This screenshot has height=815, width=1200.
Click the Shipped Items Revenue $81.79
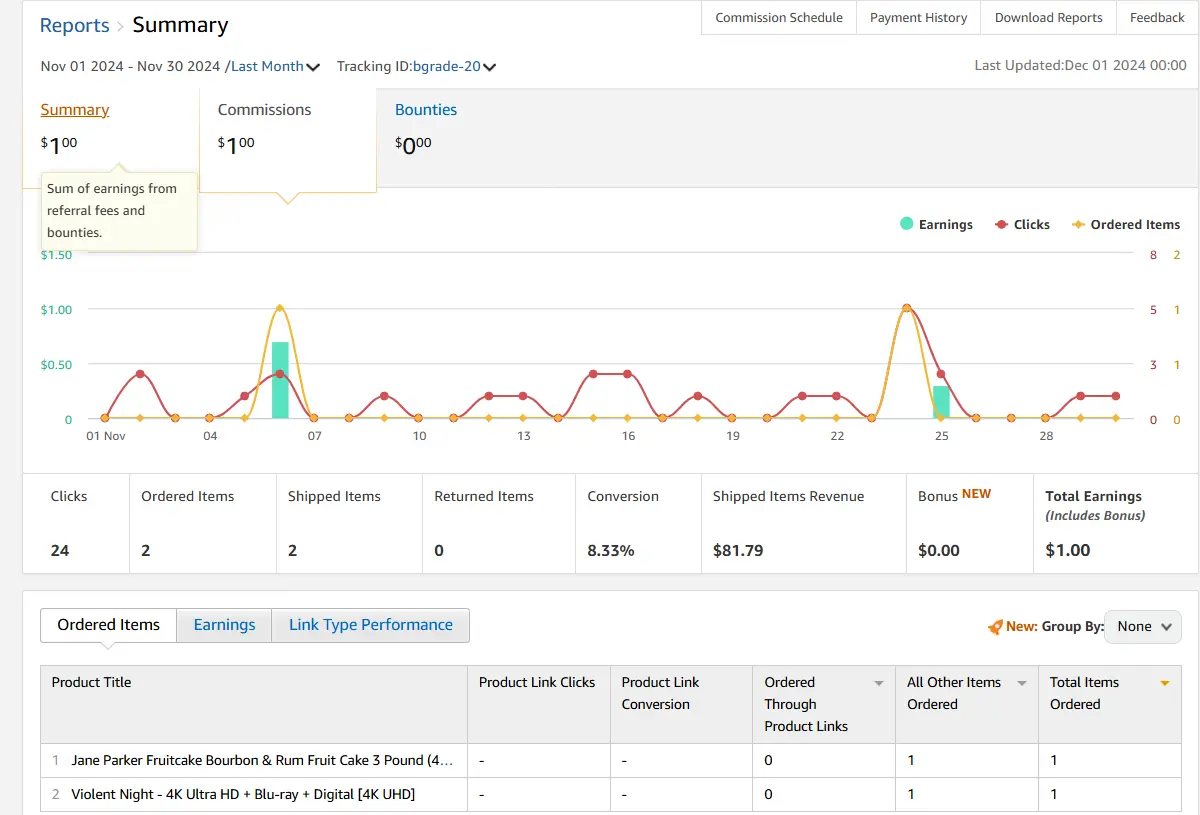[738, 551]
